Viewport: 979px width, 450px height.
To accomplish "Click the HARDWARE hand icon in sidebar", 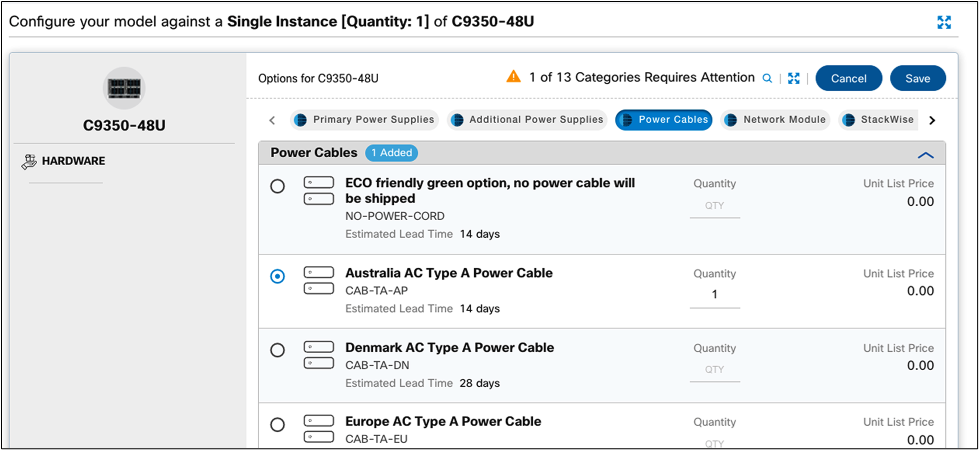I will click(x=29, y=162).
